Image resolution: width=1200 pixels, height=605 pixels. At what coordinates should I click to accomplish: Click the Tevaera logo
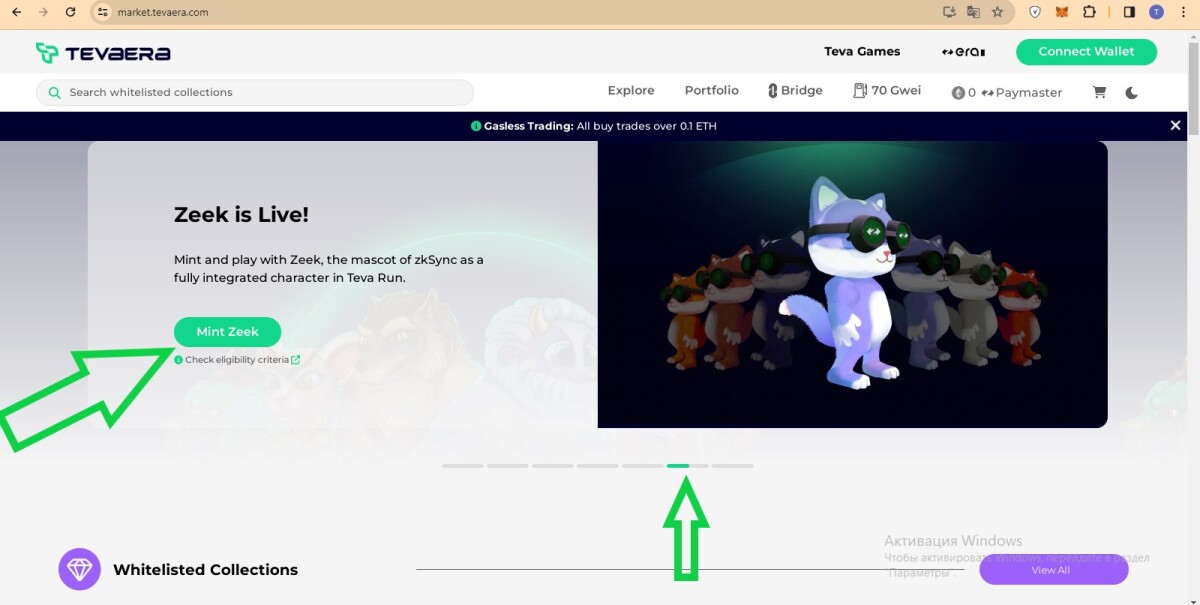click(x=103, y=53)
